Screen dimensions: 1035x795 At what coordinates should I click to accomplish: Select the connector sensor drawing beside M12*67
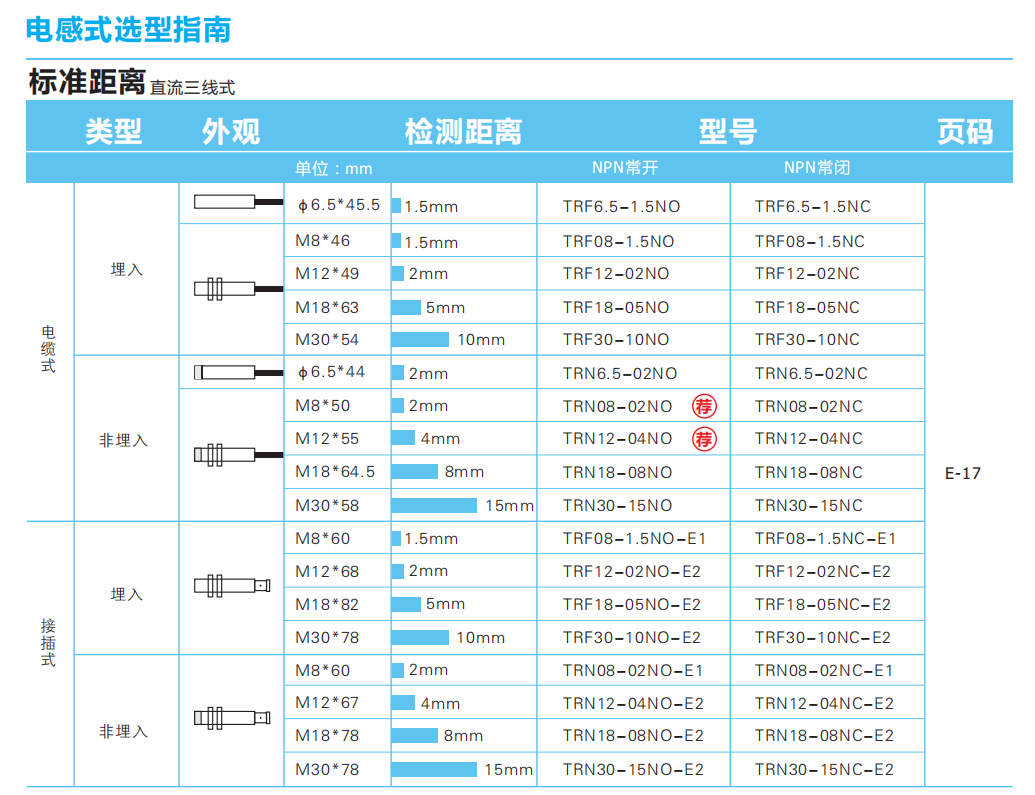(x=231, y=718)
